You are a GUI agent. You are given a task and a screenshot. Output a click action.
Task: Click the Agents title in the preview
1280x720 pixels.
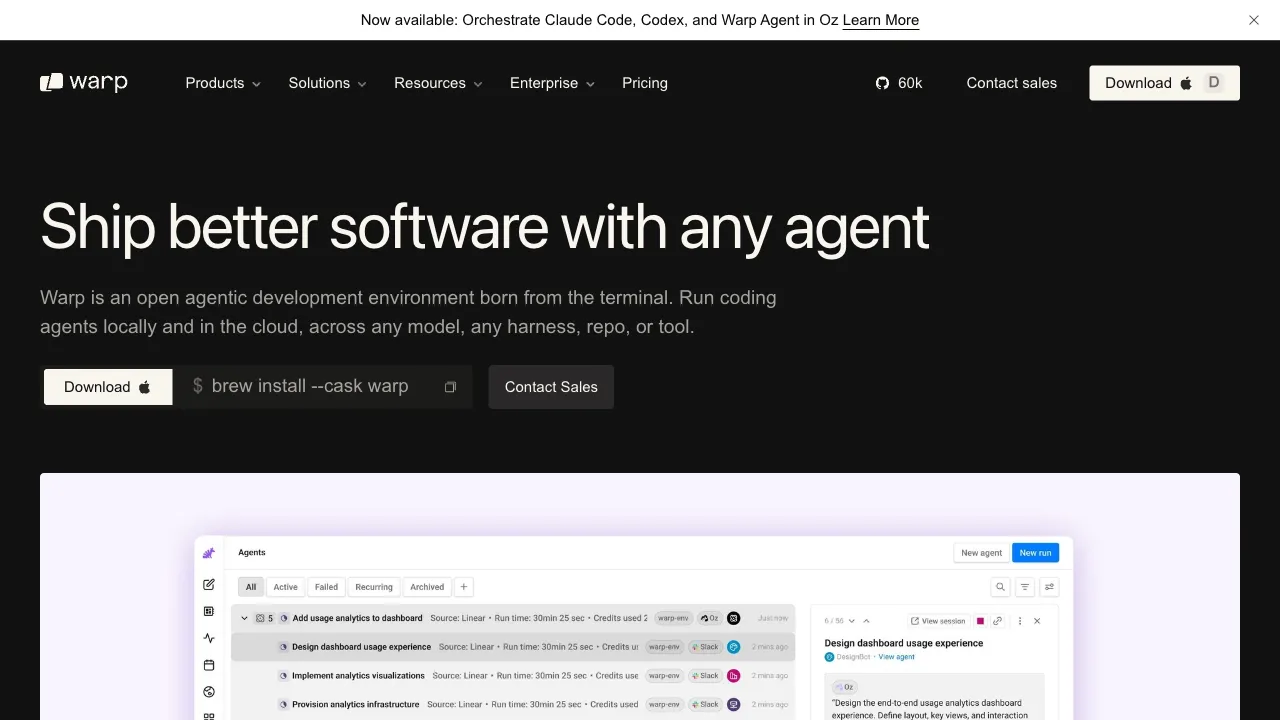tap(252, 552)
